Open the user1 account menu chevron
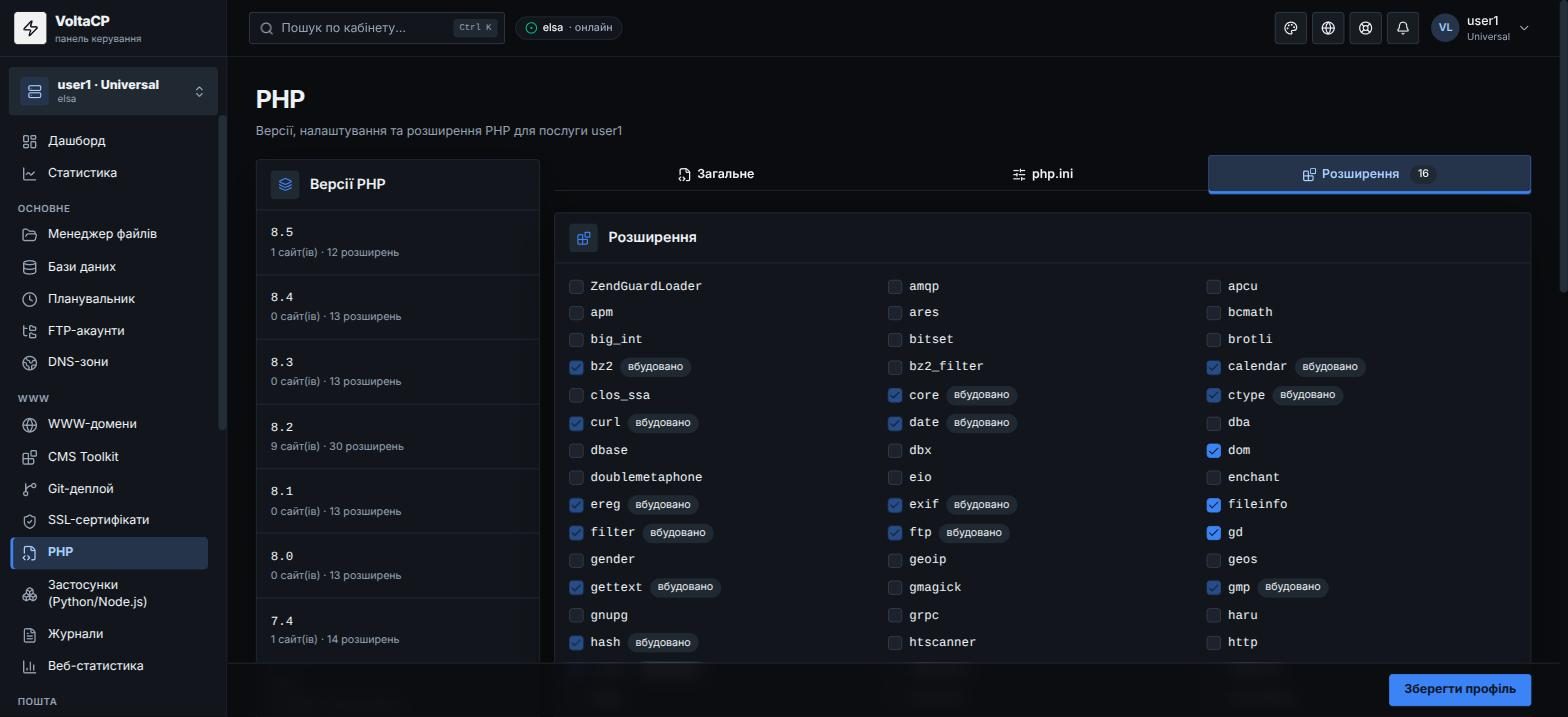This screenshot has height=717, width=1568. pos(1524,28)
